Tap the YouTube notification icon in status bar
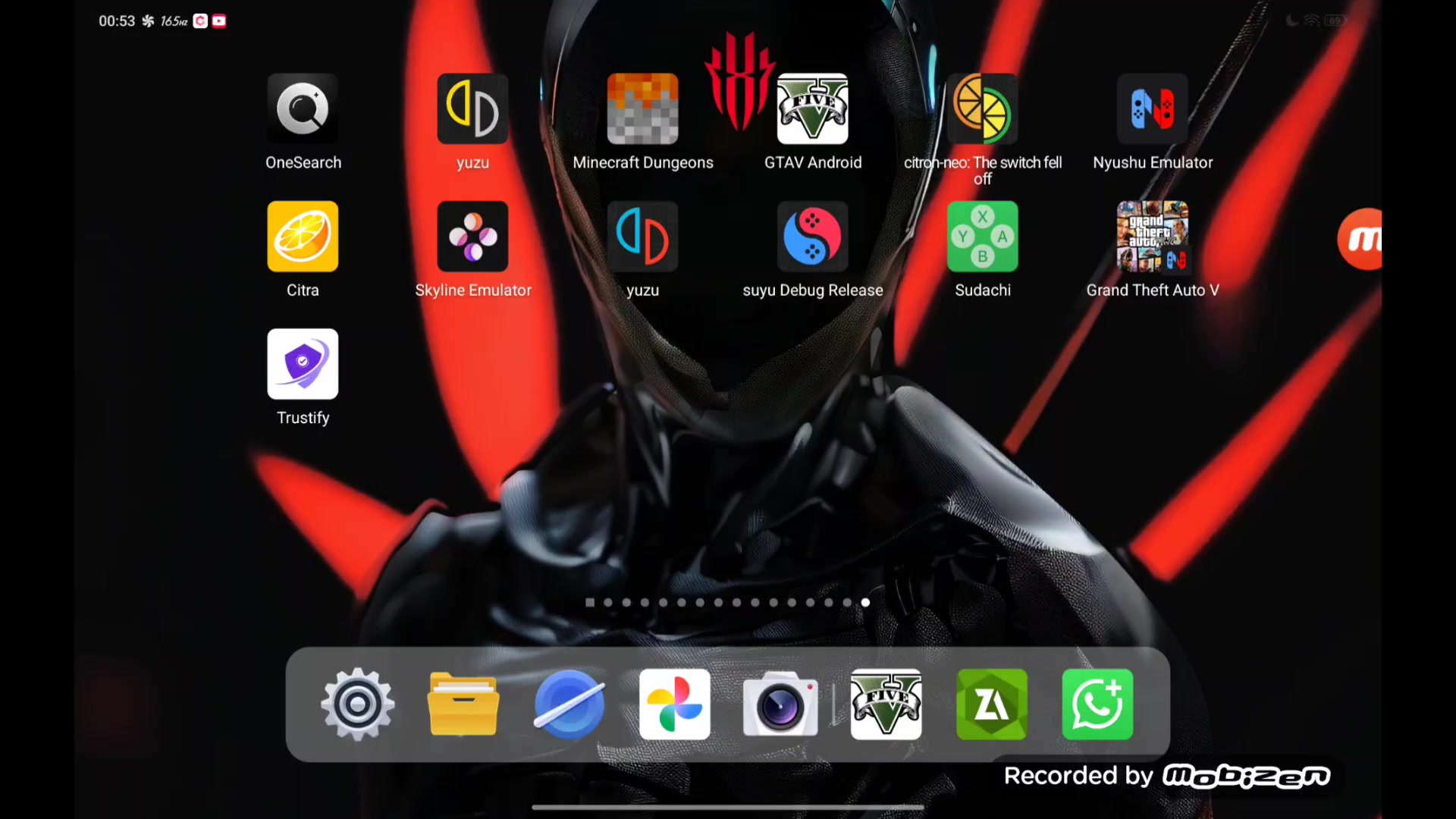The image size is (1456, 819). (x=219, y=21)
